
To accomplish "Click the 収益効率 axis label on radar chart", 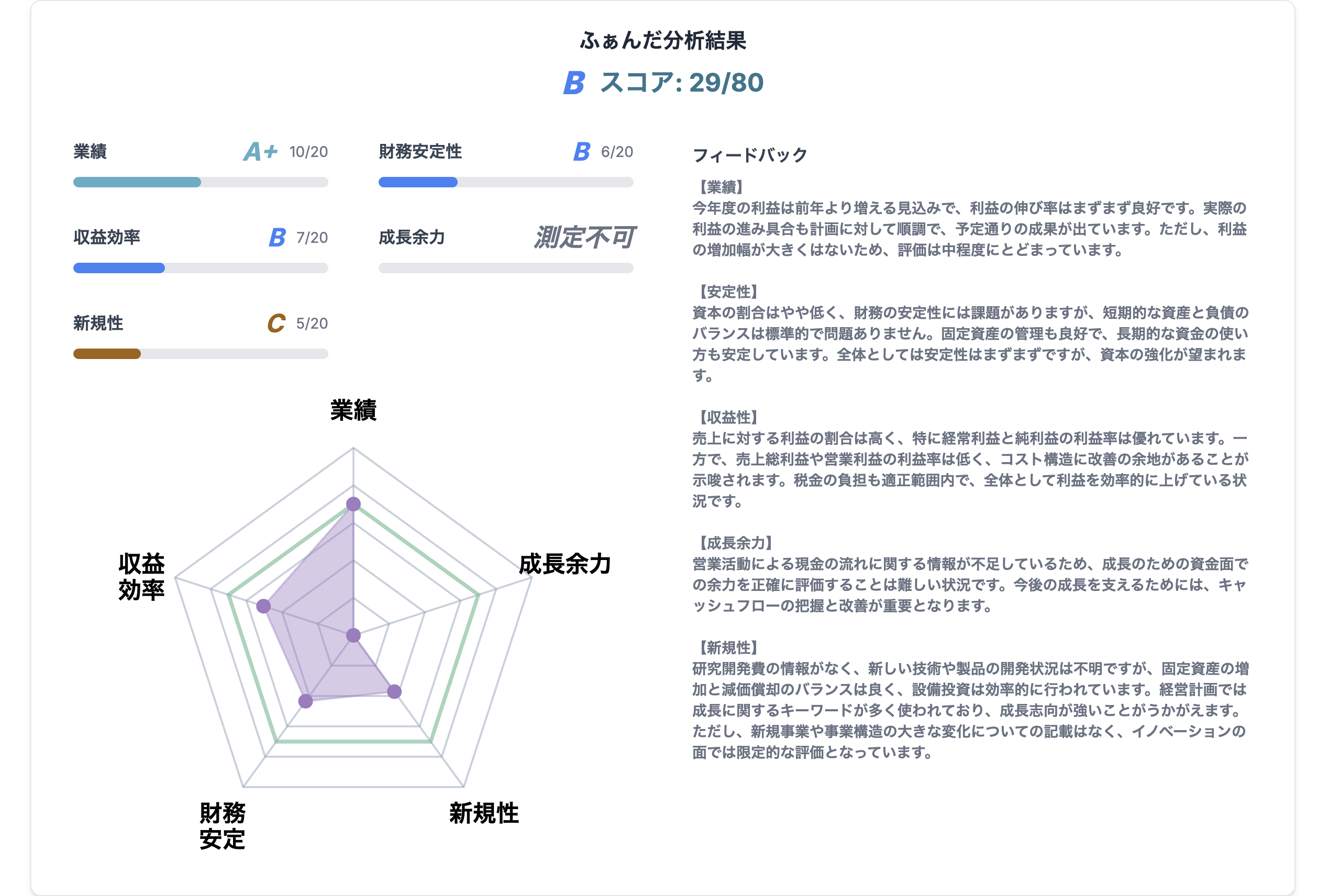I will pyautogui.click(x=142, y=577).
